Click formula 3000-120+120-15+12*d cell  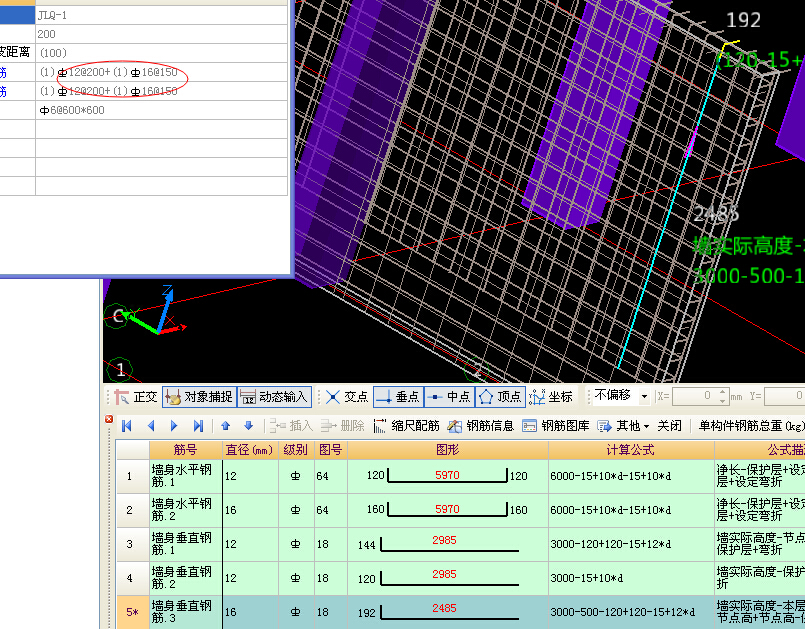click(631, 544)
